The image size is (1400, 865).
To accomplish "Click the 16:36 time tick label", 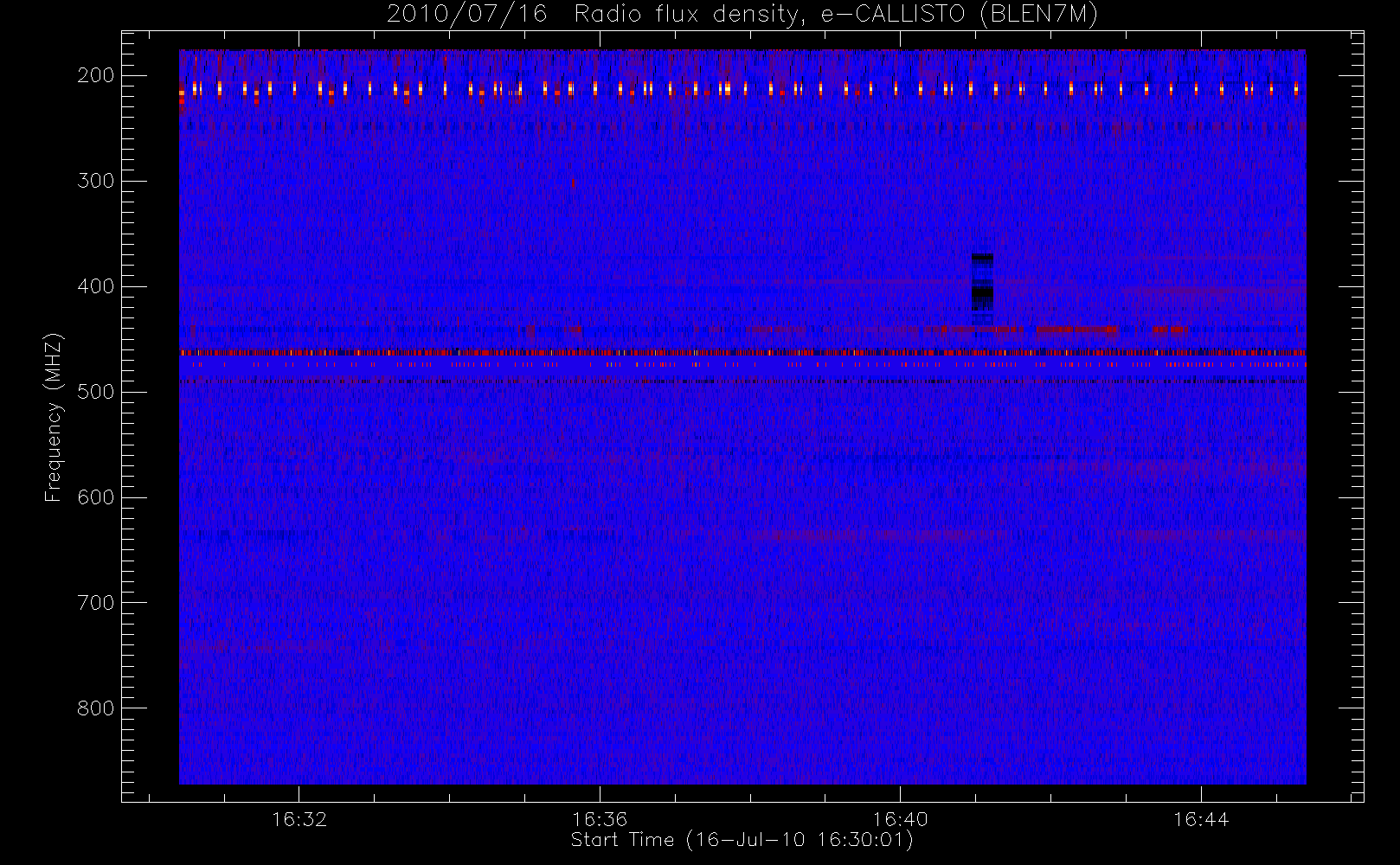I will [600, 819].
